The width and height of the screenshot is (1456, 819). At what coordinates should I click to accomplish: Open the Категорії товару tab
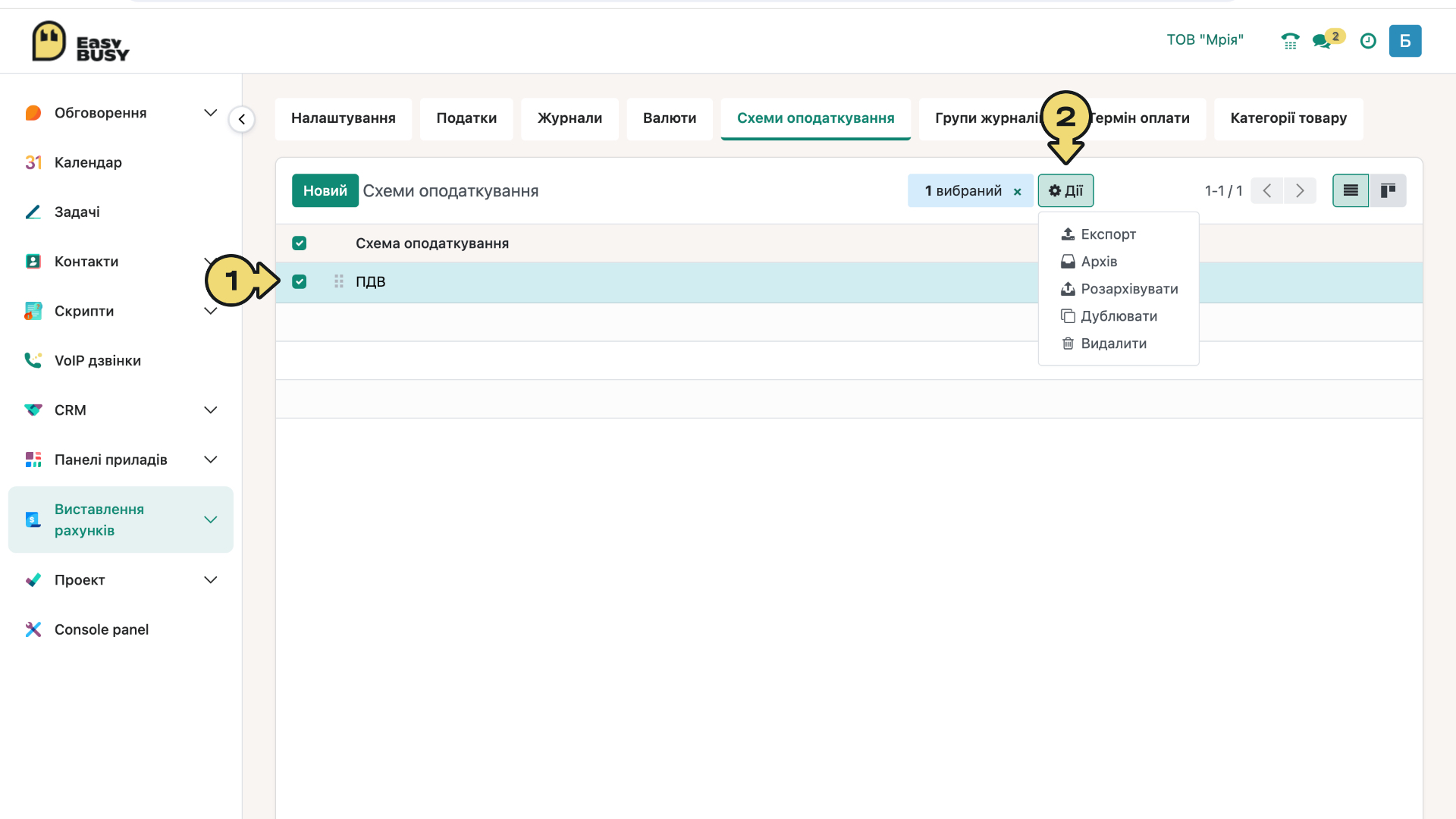point(1288,118)
